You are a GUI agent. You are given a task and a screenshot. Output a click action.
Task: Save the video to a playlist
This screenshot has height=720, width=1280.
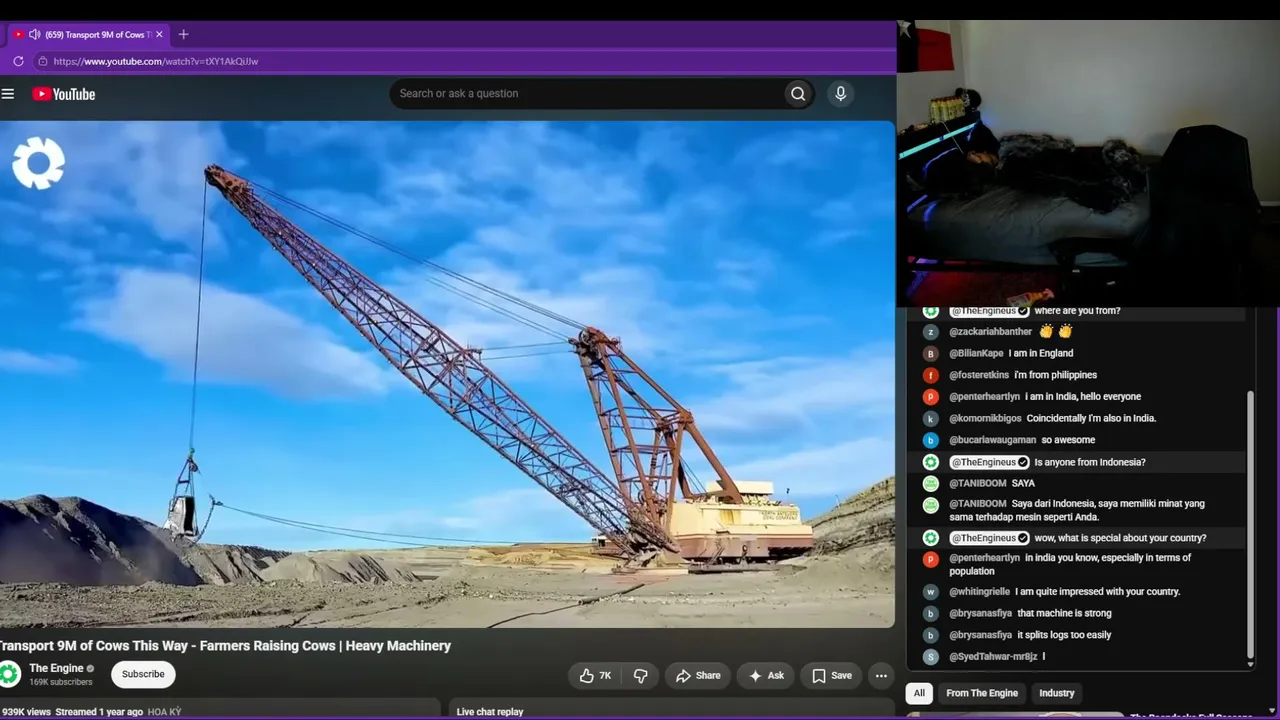click(832, 676)
